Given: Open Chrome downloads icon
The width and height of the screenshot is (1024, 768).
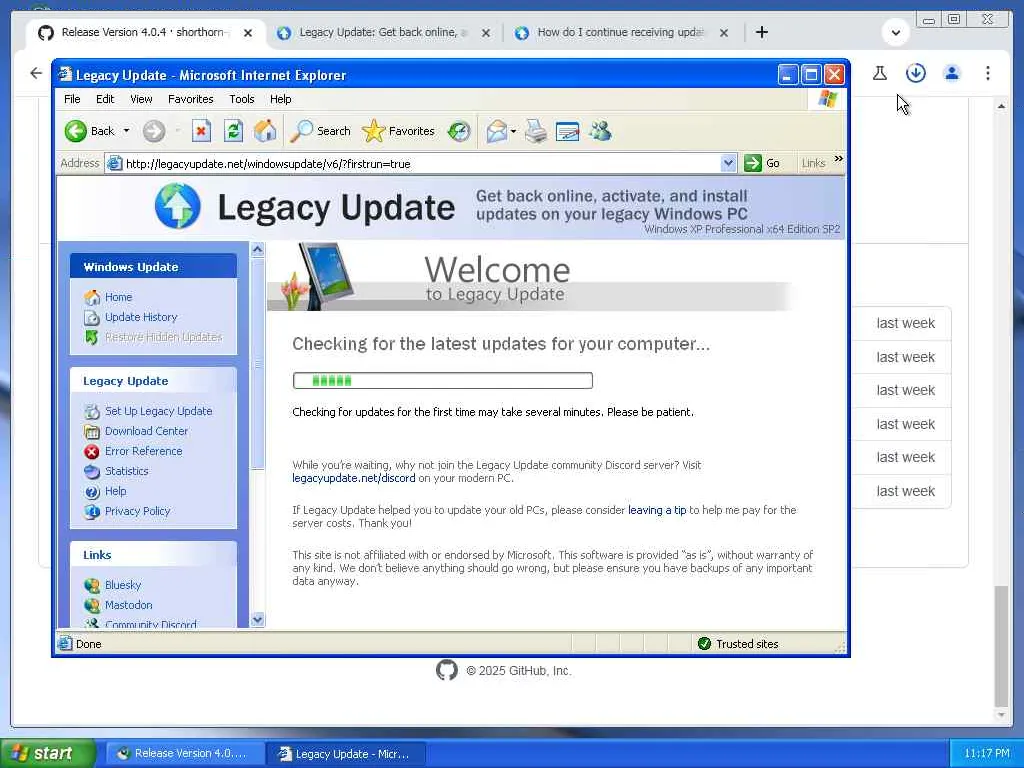Looking at the screenshot, I should click(916, 73).
